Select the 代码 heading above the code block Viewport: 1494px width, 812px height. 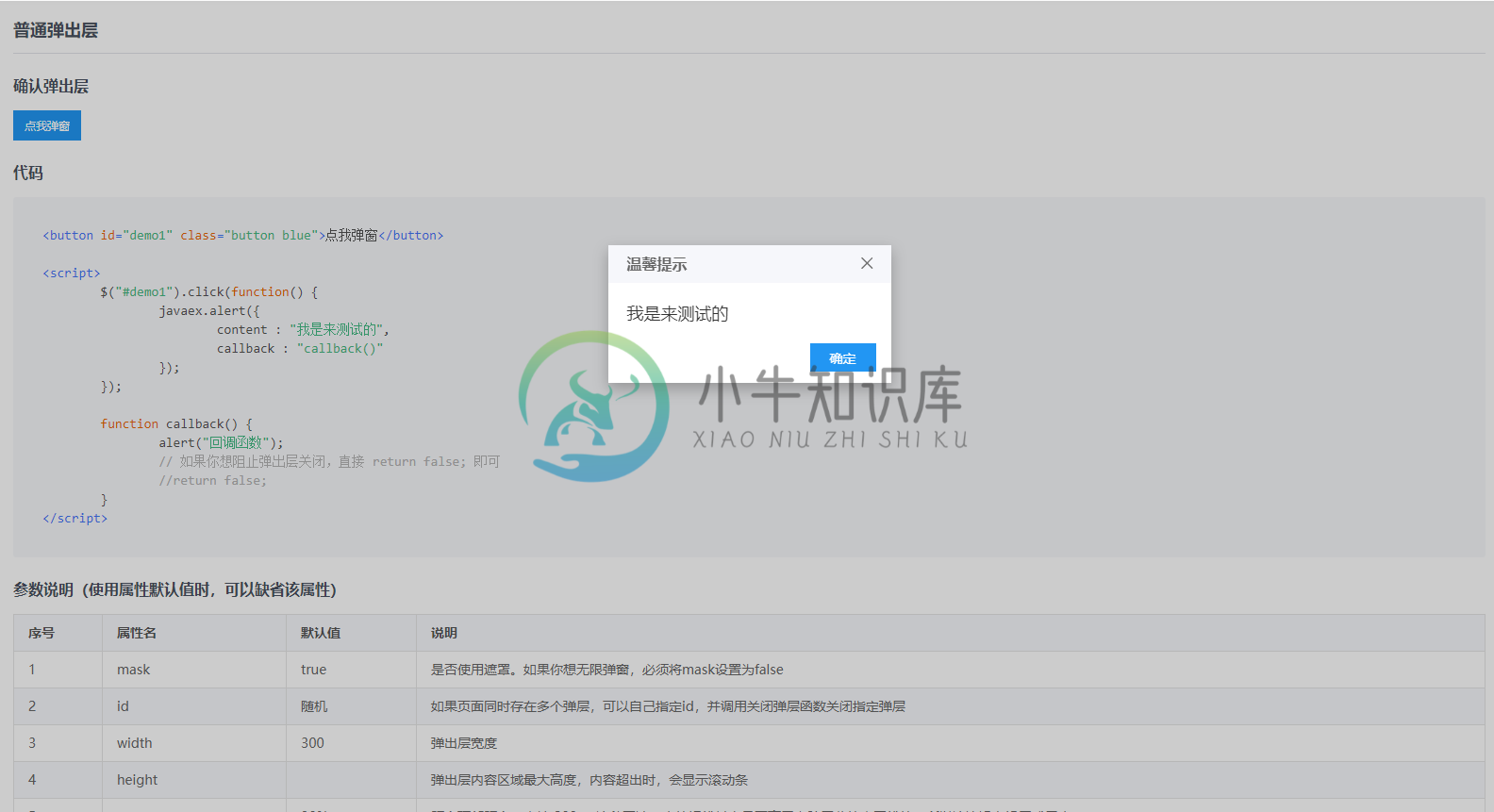click(x=28, y=173)
